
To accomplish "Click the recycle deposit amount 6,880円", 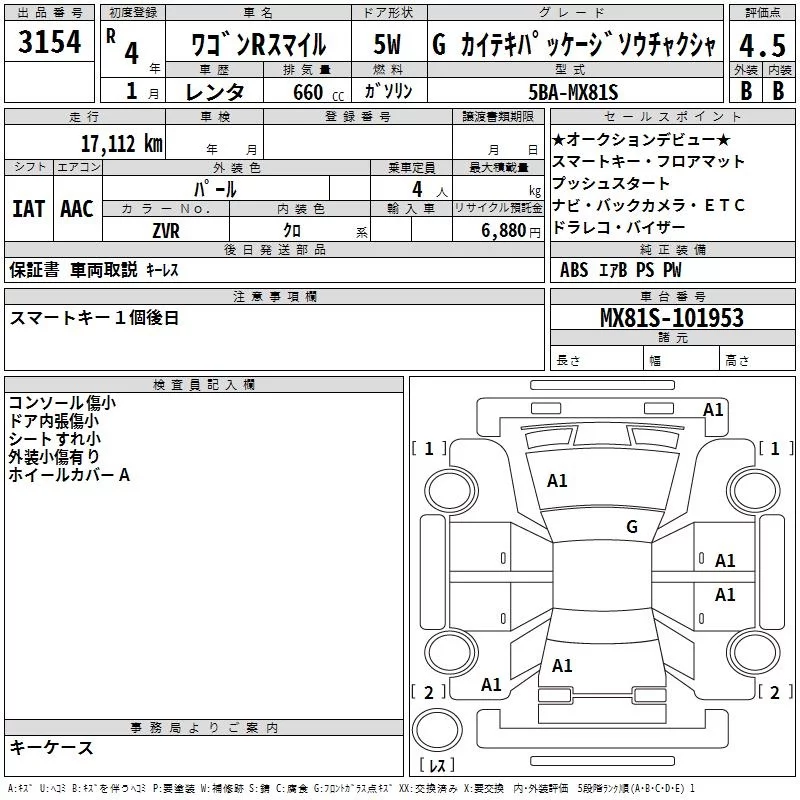I will pyautogui.click(x=511, y=230).
